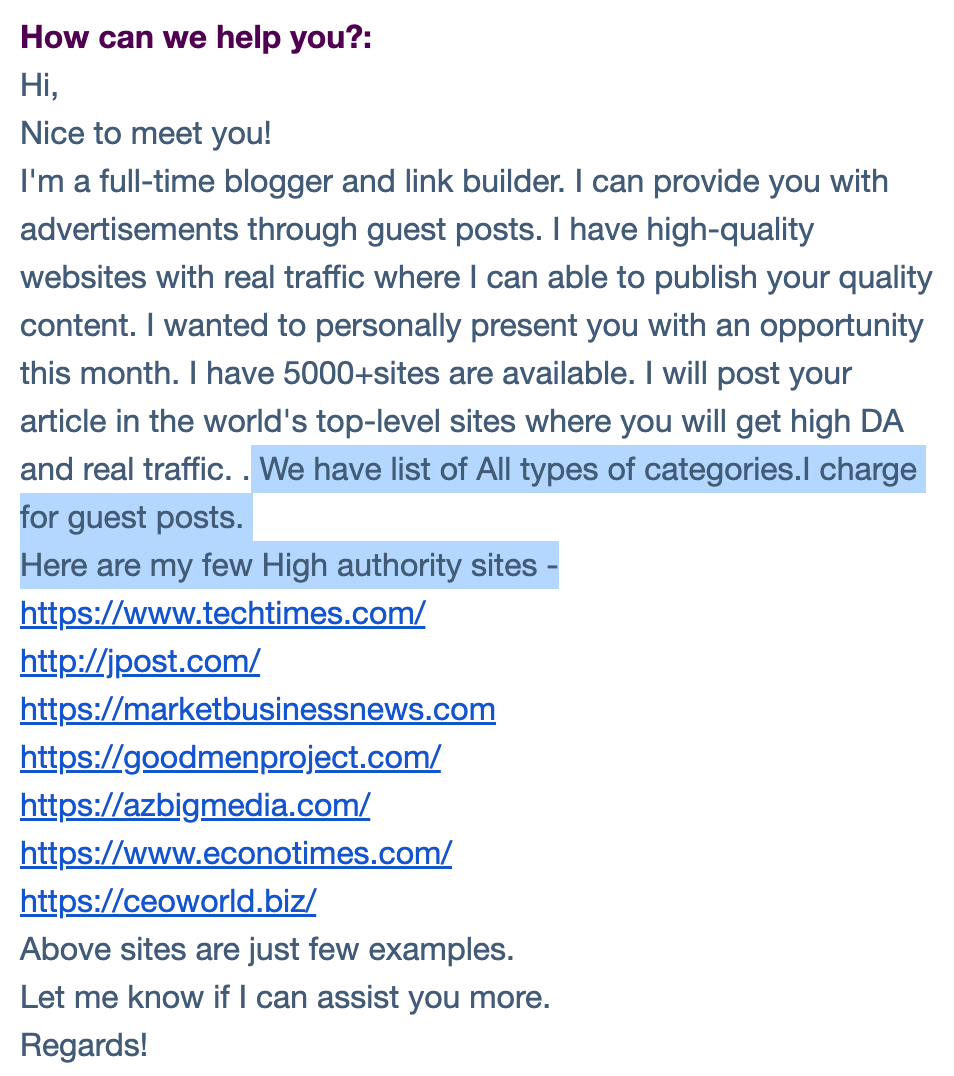The width and height of the screenshot is (954, 1076).
Task: Click the highlighted 'for guest posts.' text
Action: coord(132,518)
